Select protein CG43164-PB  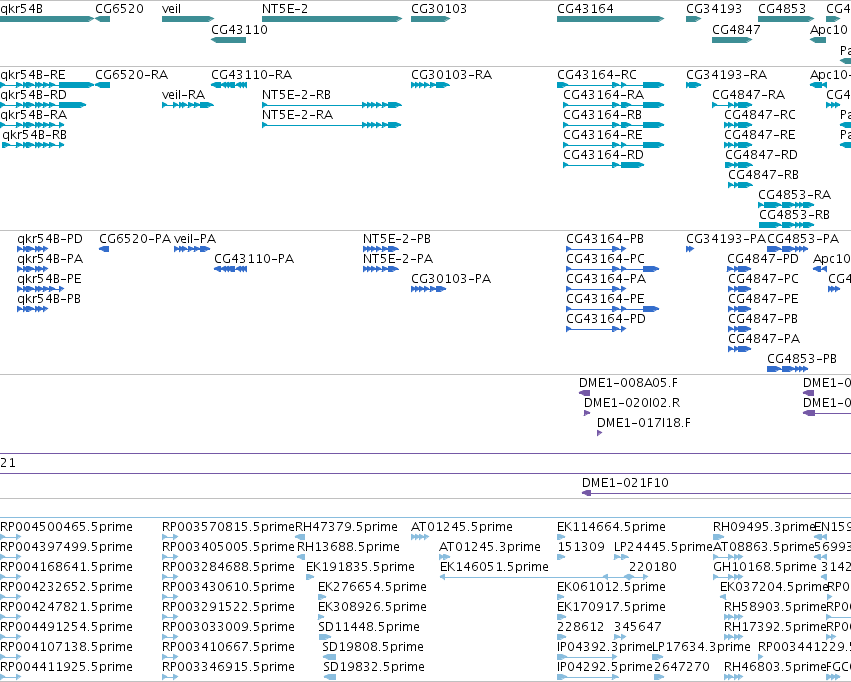pos(596,249)
